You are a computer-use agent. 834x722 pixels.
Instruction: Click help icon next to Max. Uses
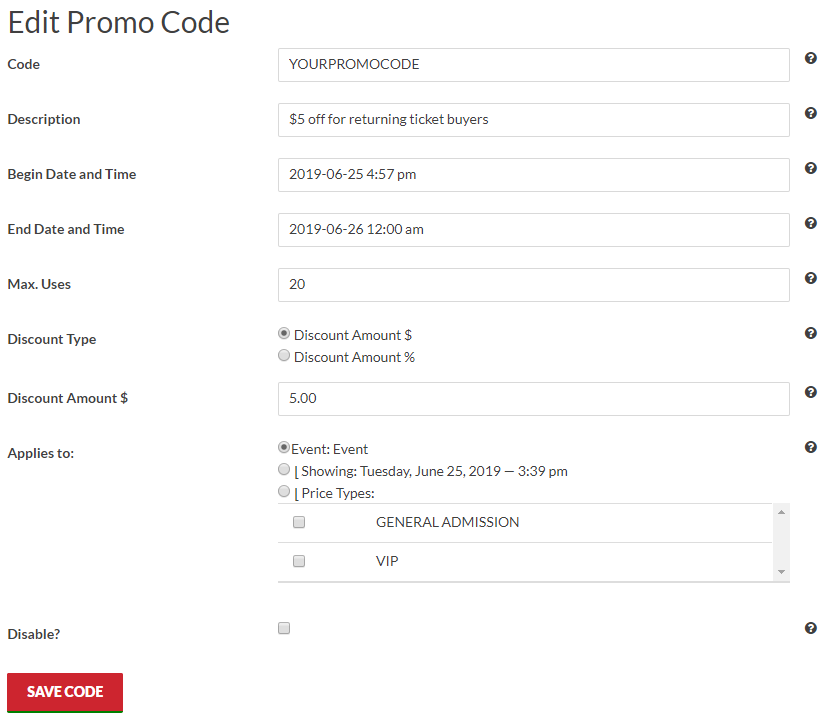(x=810, y=278)
